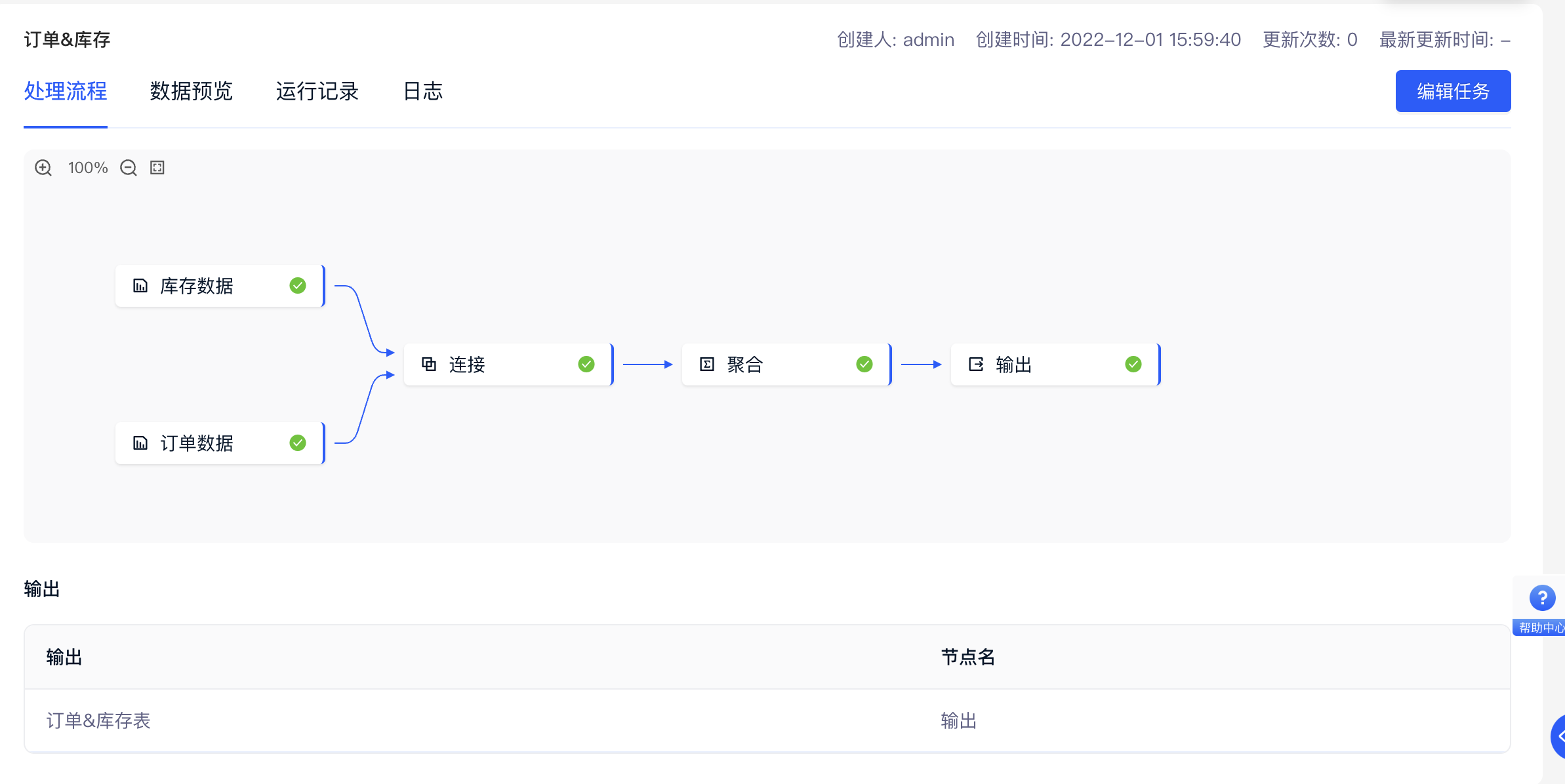
Task: Click green check on 库存数据 node
Action: (298, 286)
